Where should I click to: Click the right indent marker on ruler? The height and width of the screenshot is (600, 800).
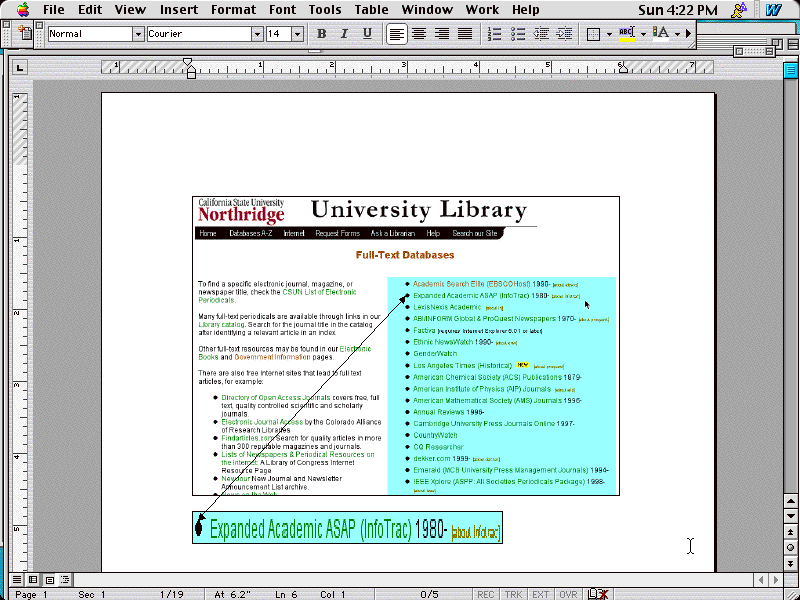pos(623,68)
